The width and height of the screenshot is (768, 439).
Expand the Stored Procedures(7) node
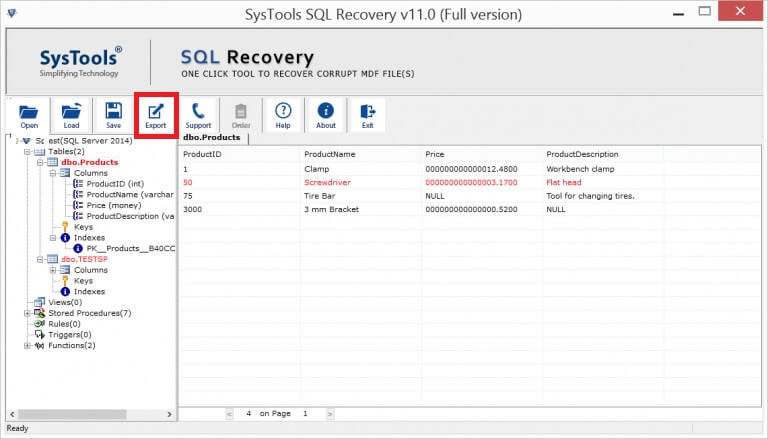(x=27, y=313)
